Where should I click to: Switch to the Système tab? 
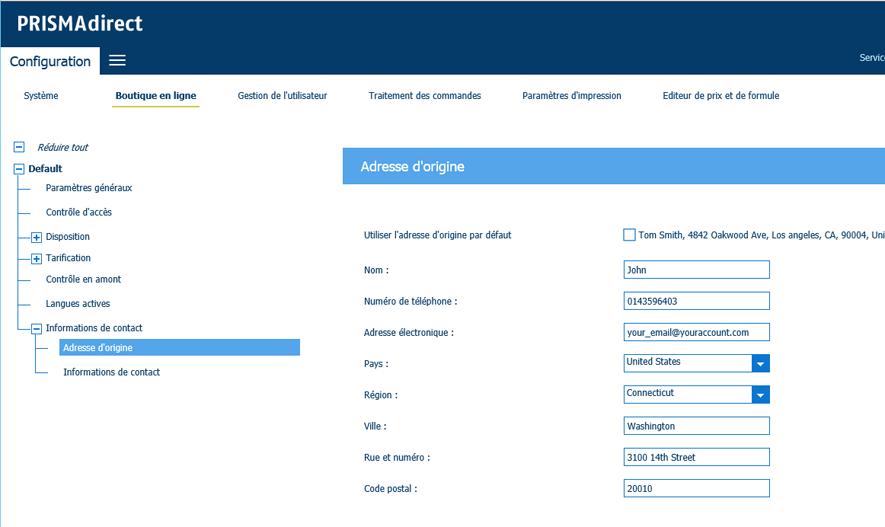(41, 95)
